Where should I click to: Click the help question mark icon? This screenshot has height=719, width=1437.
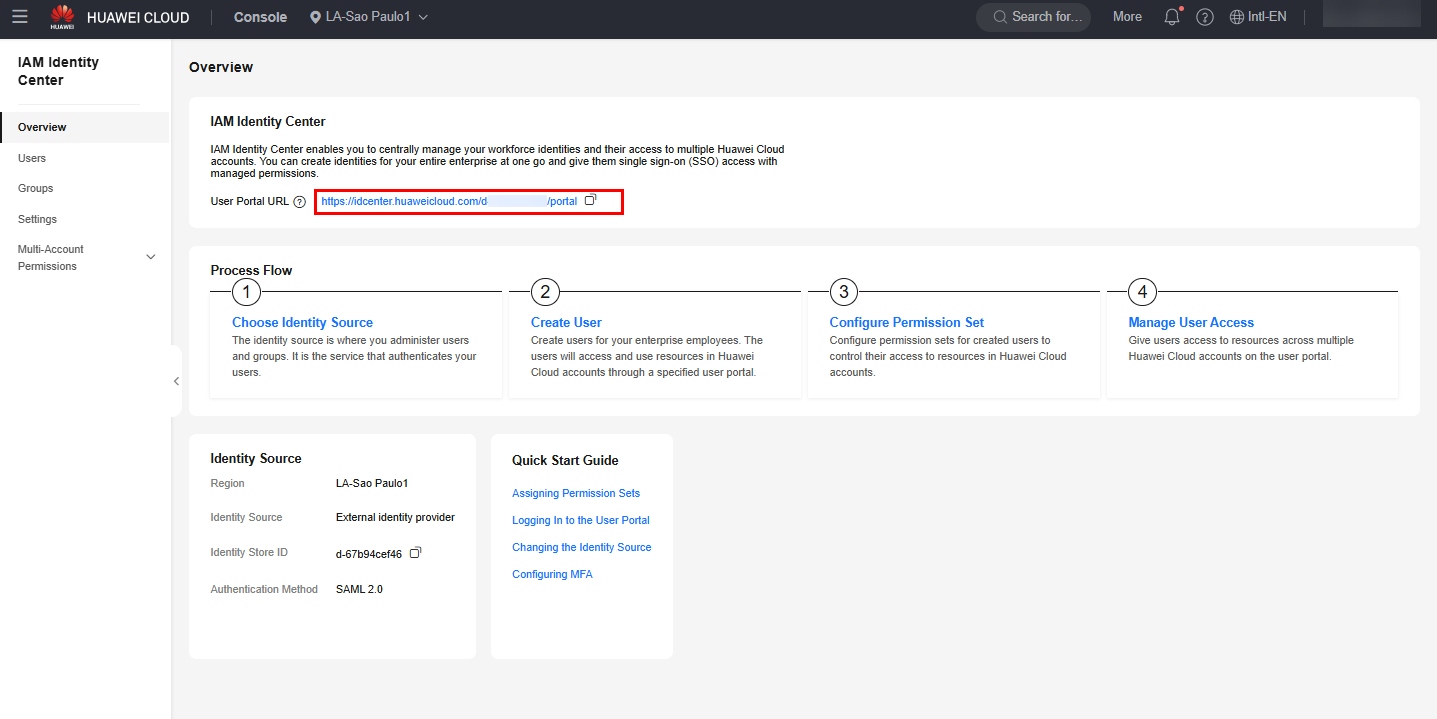1205,17
